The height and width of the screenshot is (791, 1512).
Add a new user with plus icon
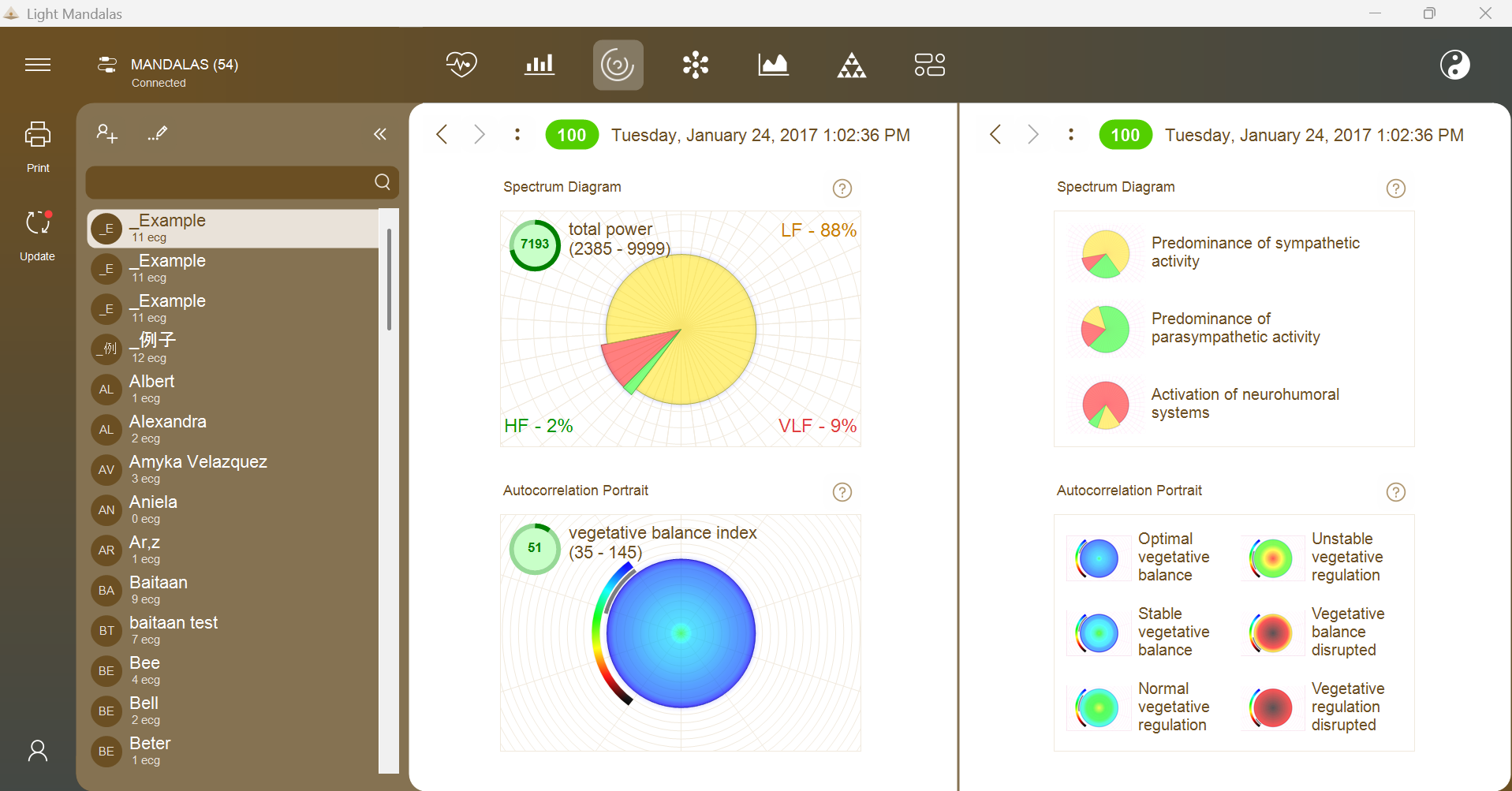tap(106, 133)
